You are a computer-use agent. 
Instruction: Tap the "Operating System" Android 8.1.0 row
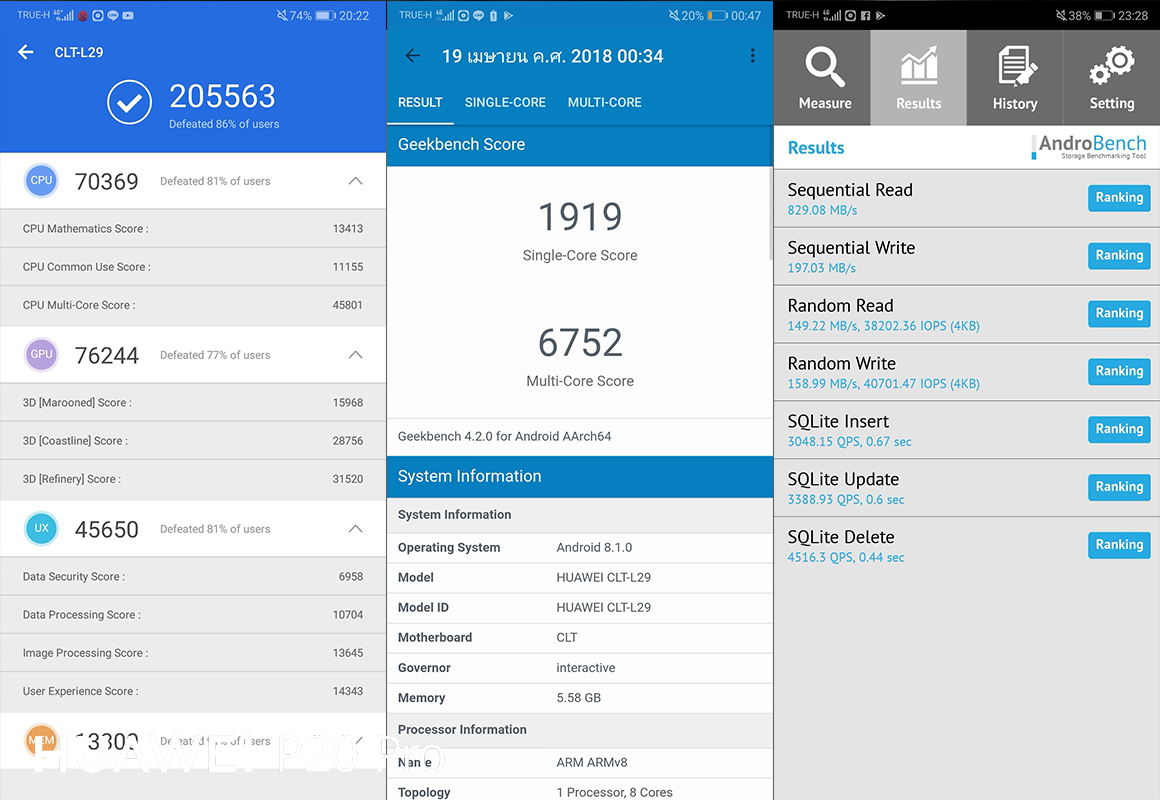coord(580,548)
